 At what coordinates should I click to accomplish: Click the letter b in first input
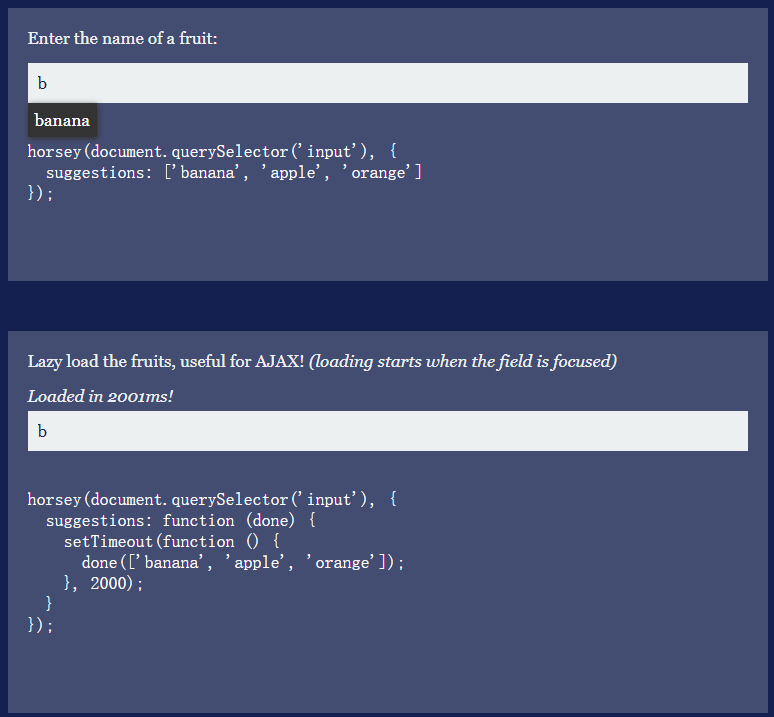[42, 83]
